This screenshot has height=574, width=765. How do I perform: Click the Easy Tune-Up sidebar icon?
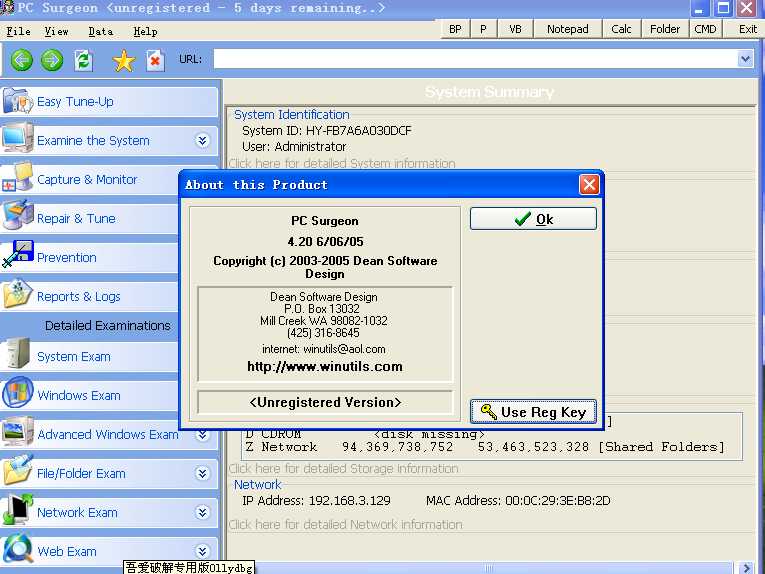coord(18,101)
